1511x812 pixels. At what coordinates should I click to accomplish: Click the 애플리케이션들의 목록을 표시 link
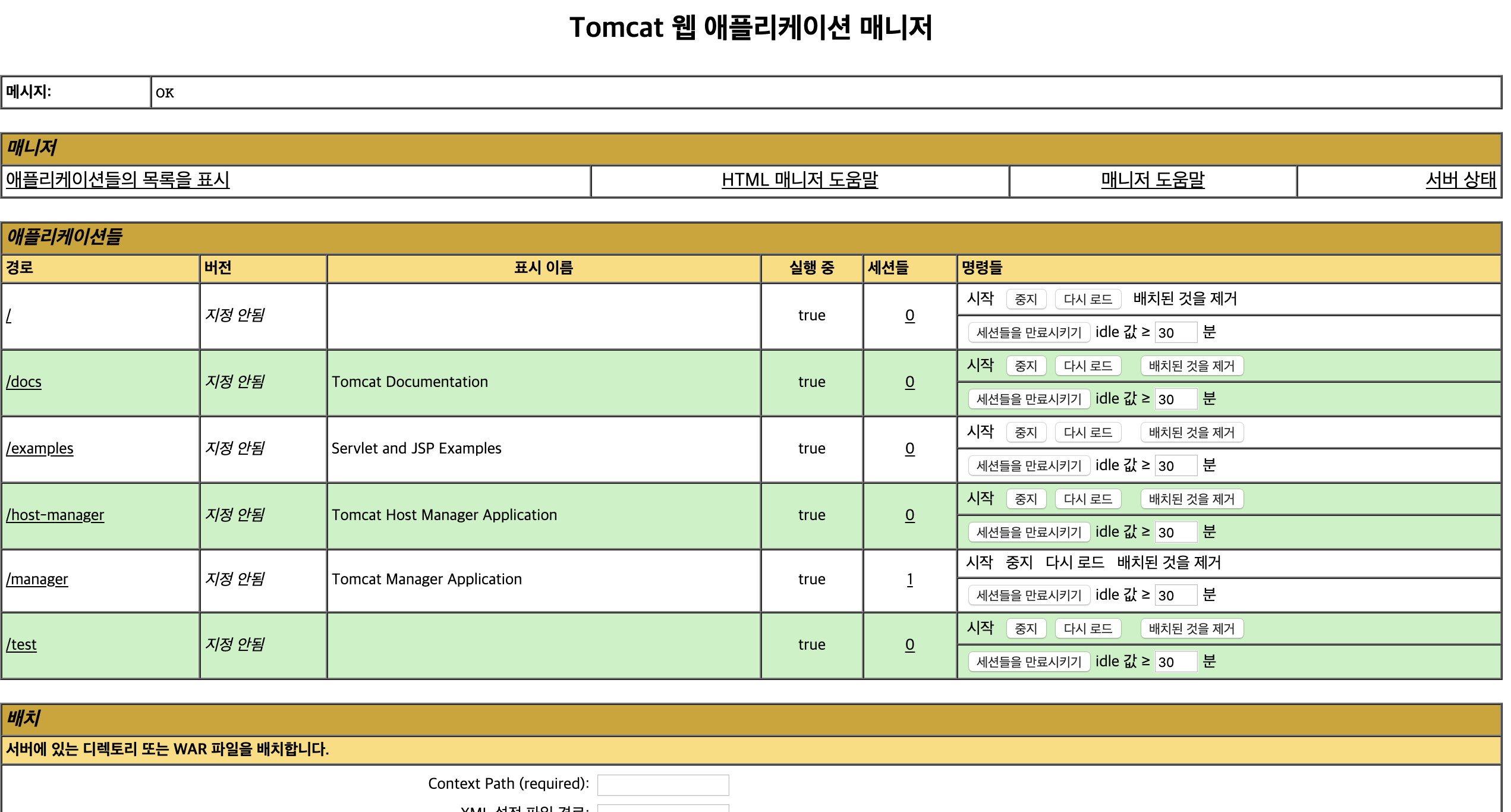[x=118, y=180]
